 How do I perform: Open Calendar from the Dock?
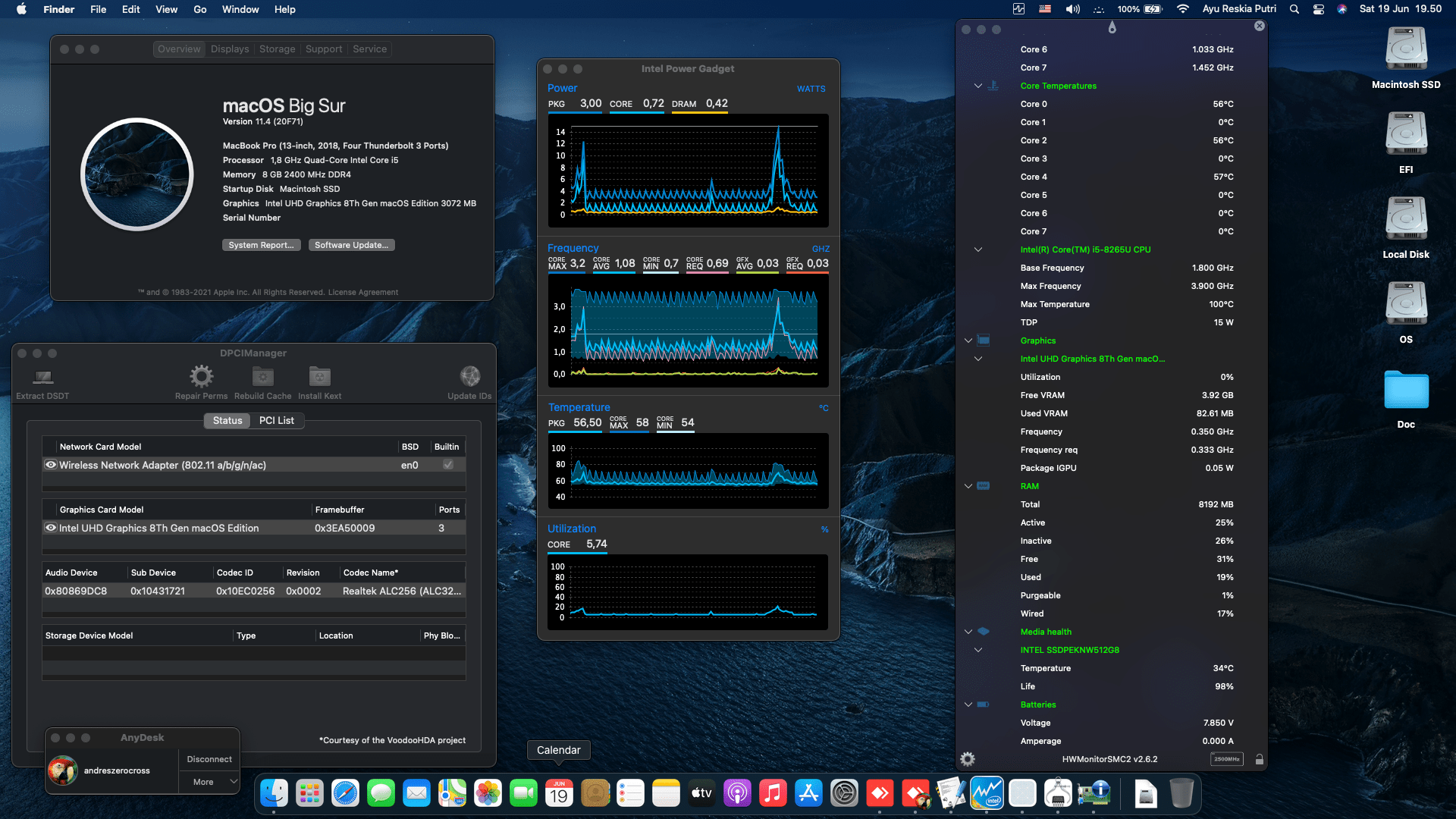(x=559, y=793)
